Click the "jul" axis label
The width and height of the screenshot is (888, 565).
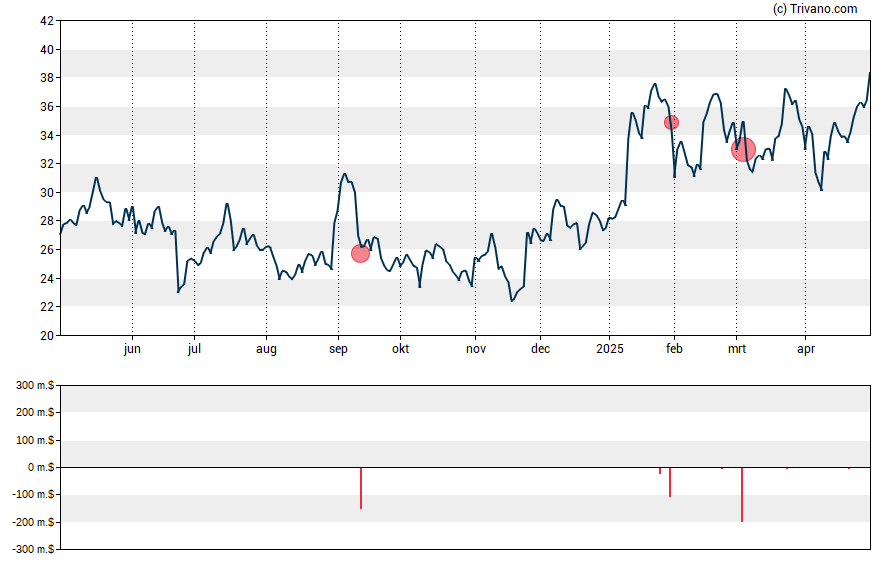(x=194, y=349)
